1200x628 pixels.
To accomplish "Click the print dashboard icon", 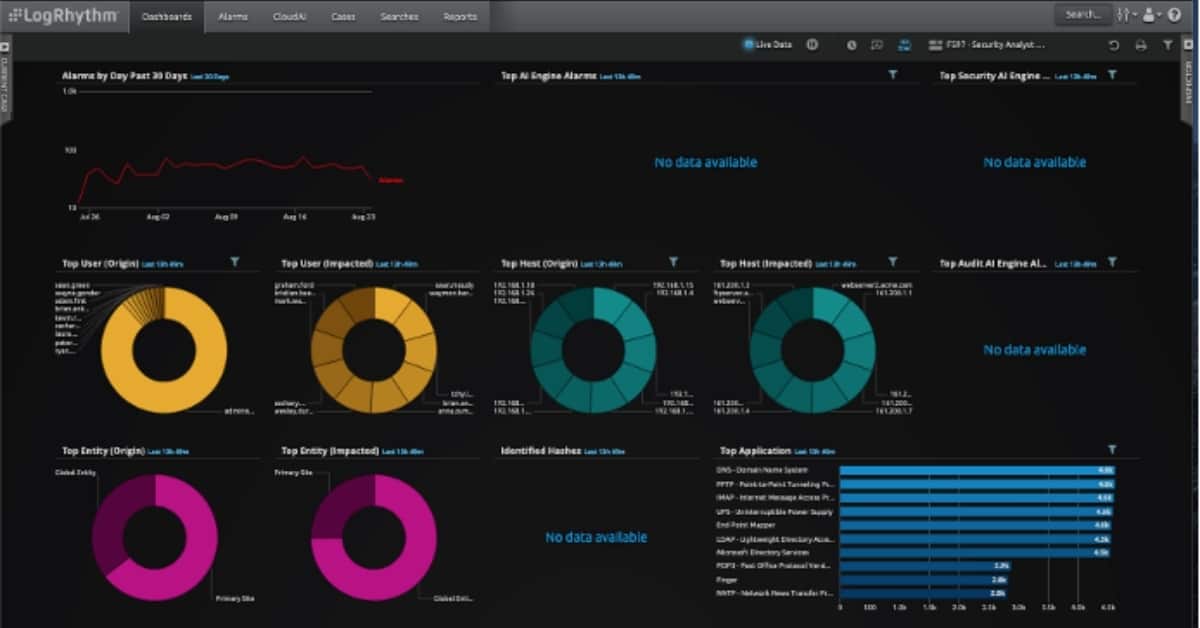I will click(x=1141, y=45).
